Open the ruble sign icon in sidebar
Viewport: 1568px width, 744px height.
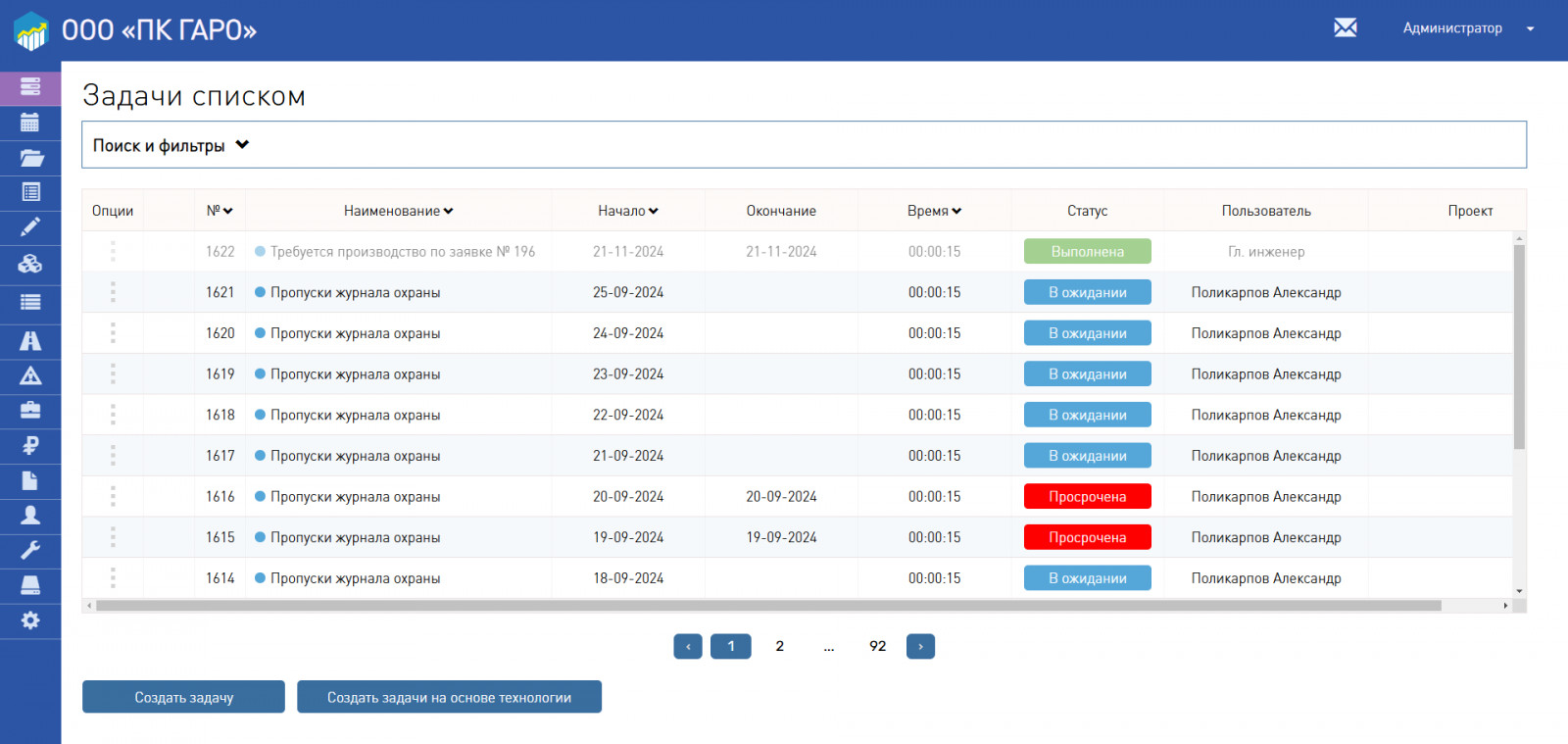[30, 445]
